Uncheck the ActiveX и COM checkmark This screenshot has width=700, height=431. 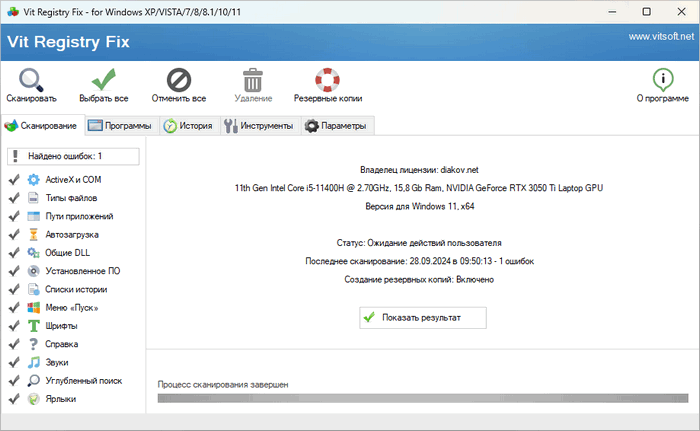(x=14, y=180)
